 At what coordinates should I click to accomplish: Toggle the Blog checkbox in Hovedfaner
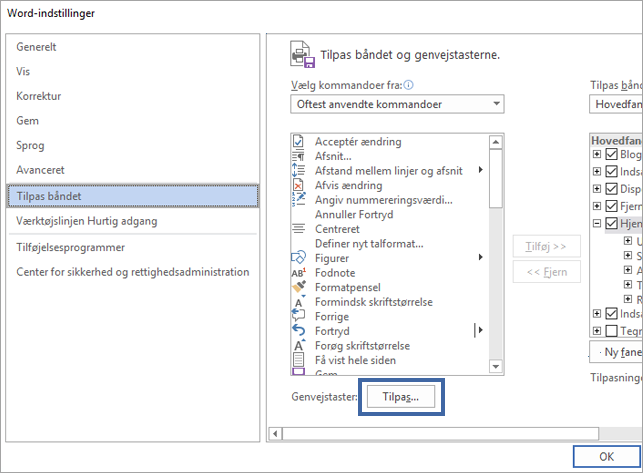coord(611,154)
